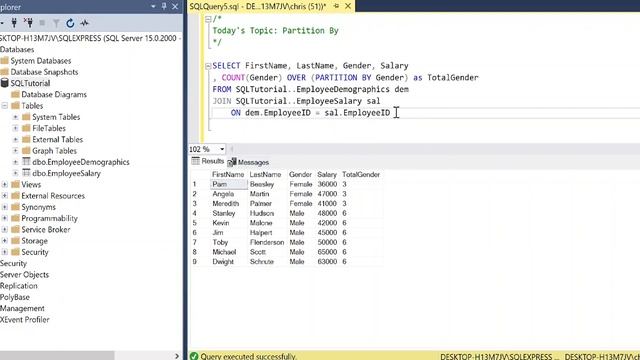Expand the Service Broker node
The image size is (640, 360).
(x=4, y=229)
